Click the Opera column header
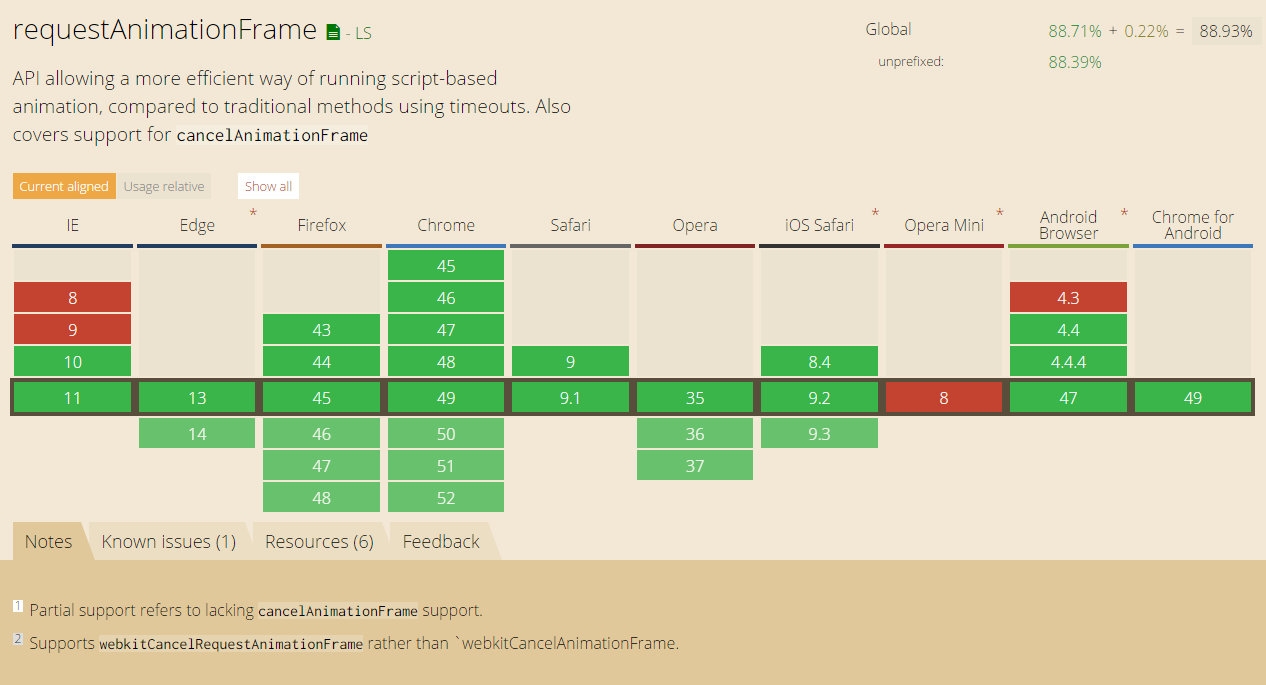The image size is (1266, 685). pyautogui.click(x=695, y=225)
